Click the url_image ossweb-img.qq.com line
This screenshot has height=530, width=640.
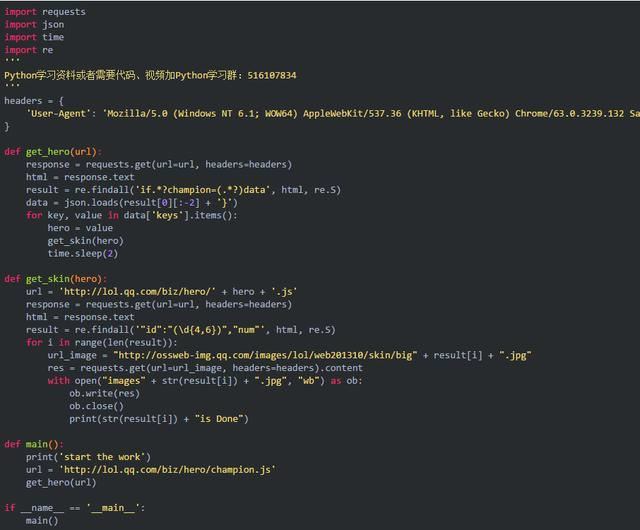pos(289,355)
